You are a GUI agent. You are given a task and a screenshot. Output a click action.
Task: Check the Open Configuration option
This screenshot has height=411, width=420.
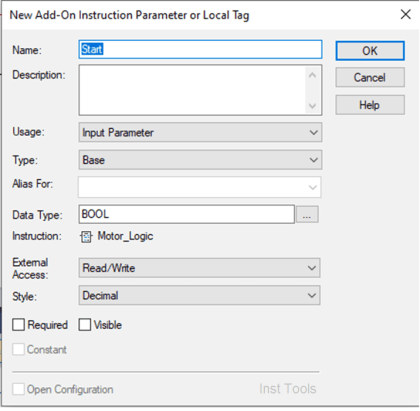coord(18,389)
